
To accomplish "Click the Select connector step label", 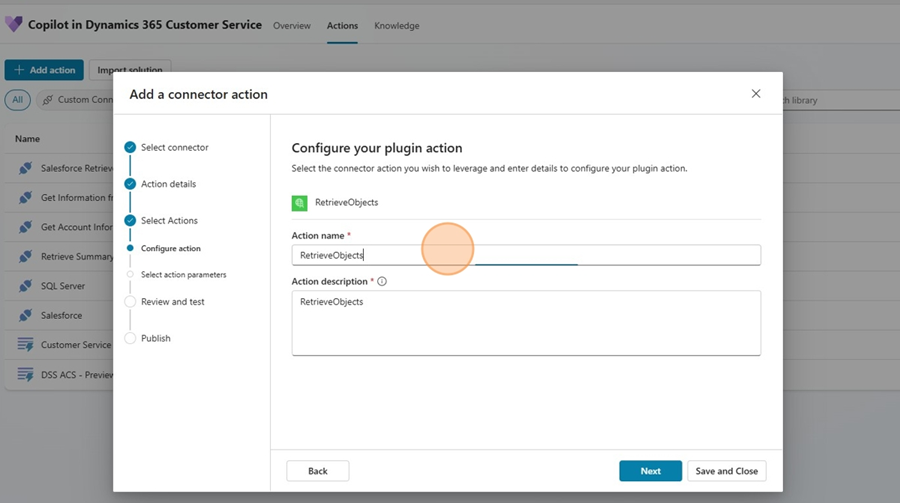I will (174, 148).
